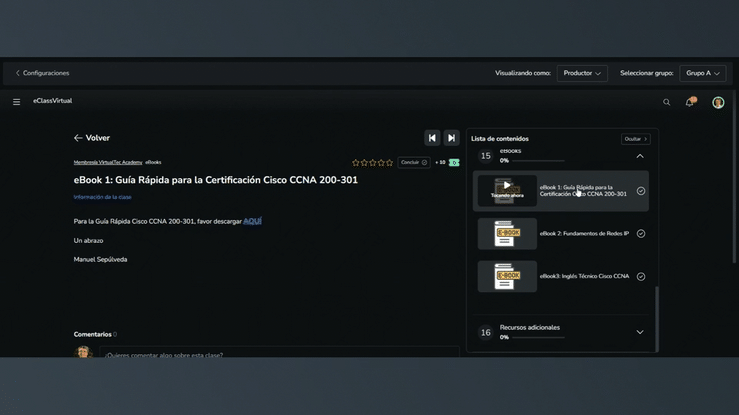Viewport: 739px width, 415px height.
Task: Click the commenter avatar next to input
Action: point(83,352)
